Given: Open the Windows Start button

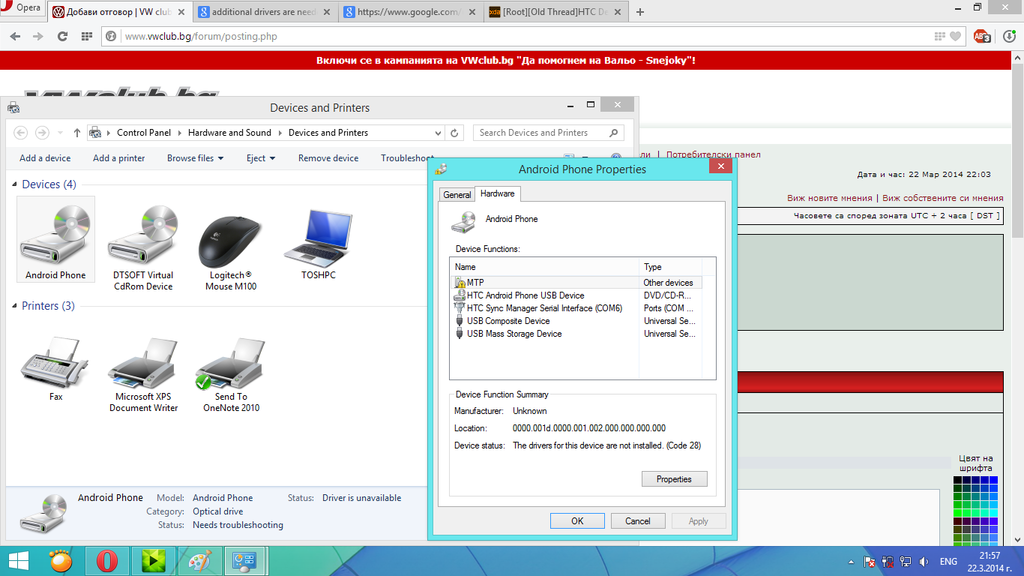Looking at the screenshot, I should tap(18, 561).
